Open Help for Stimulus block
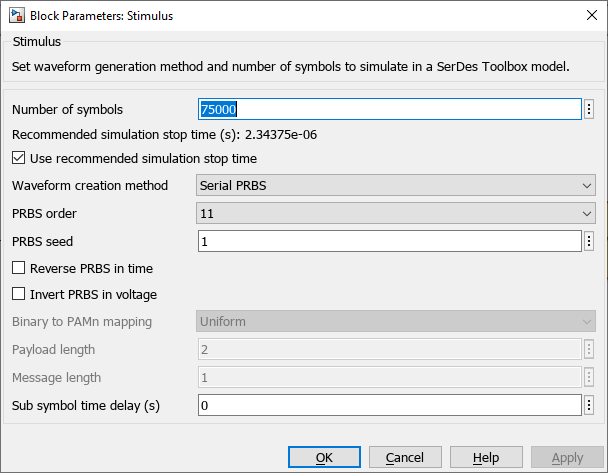 click(486, 457)
